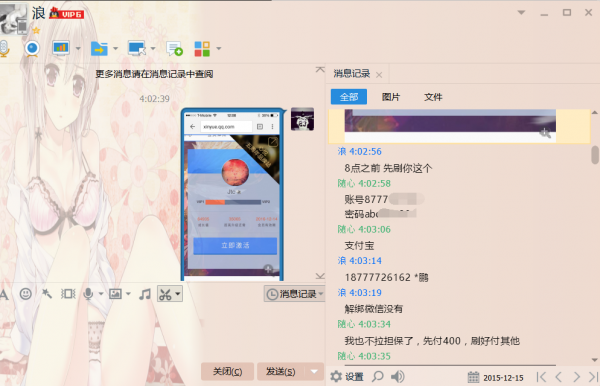This screenshot has width=600, height=386.
Task: Click the 发送(S) button
Action: (x=280, y=371)
